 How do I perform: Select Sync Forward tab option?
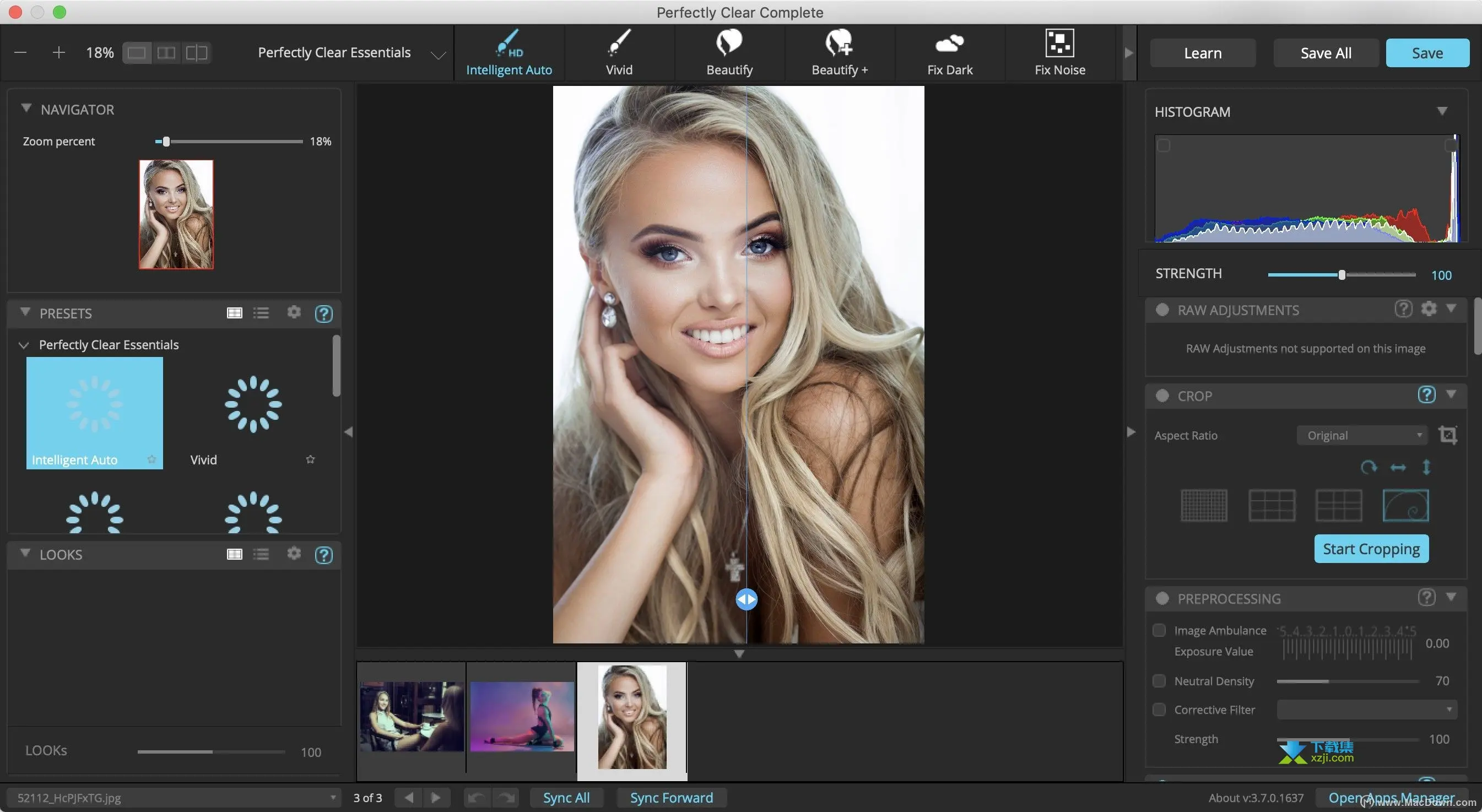pyautogui.click(x=672, y=796)
